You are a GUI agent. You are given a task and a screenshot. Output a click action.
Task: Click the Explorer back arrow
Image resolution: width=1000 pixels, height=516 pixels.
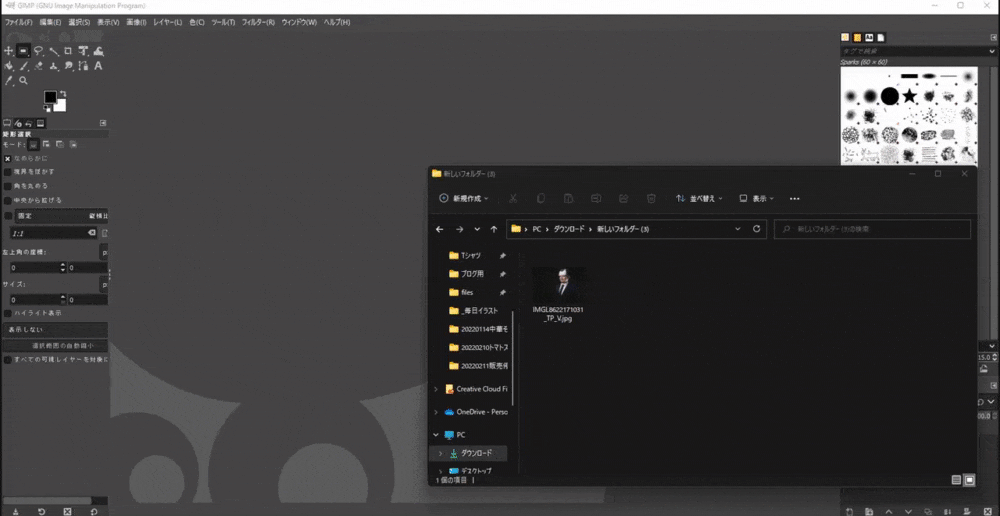click(440, 229)
